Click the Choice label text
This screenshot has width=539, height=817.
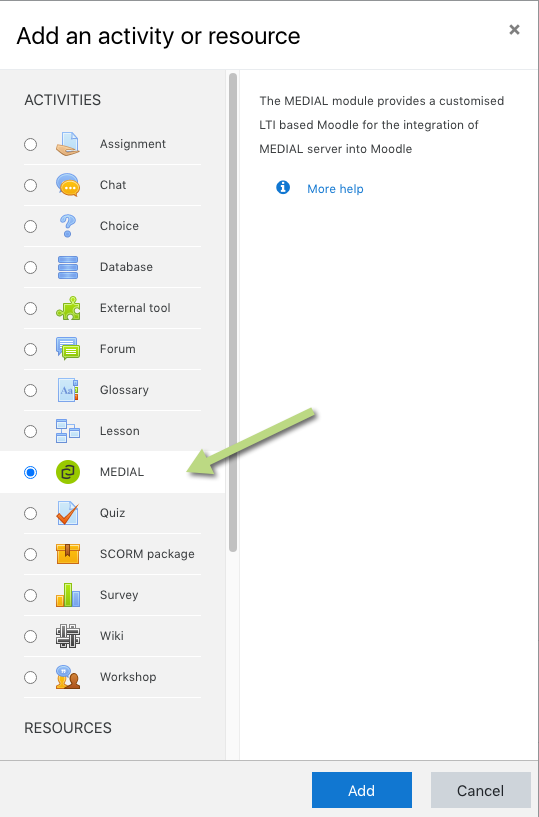click(x=119, y=226)
